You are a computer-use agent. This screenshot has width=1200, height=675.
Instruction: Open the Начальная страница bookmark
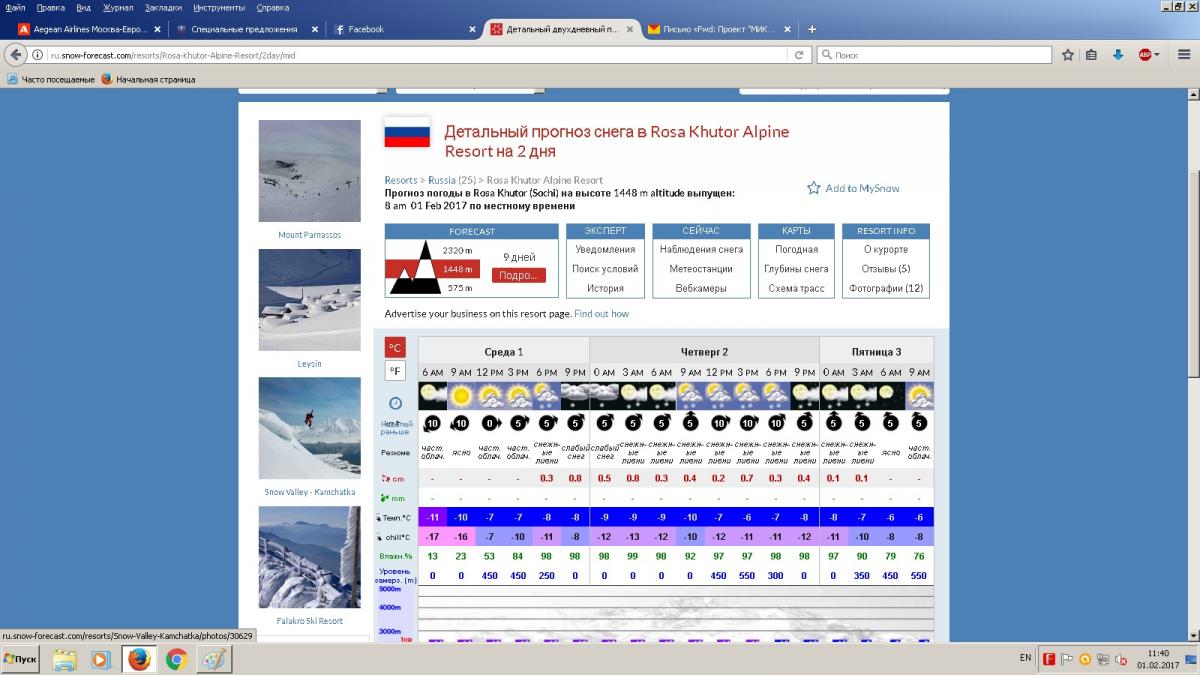coord(148,79)
